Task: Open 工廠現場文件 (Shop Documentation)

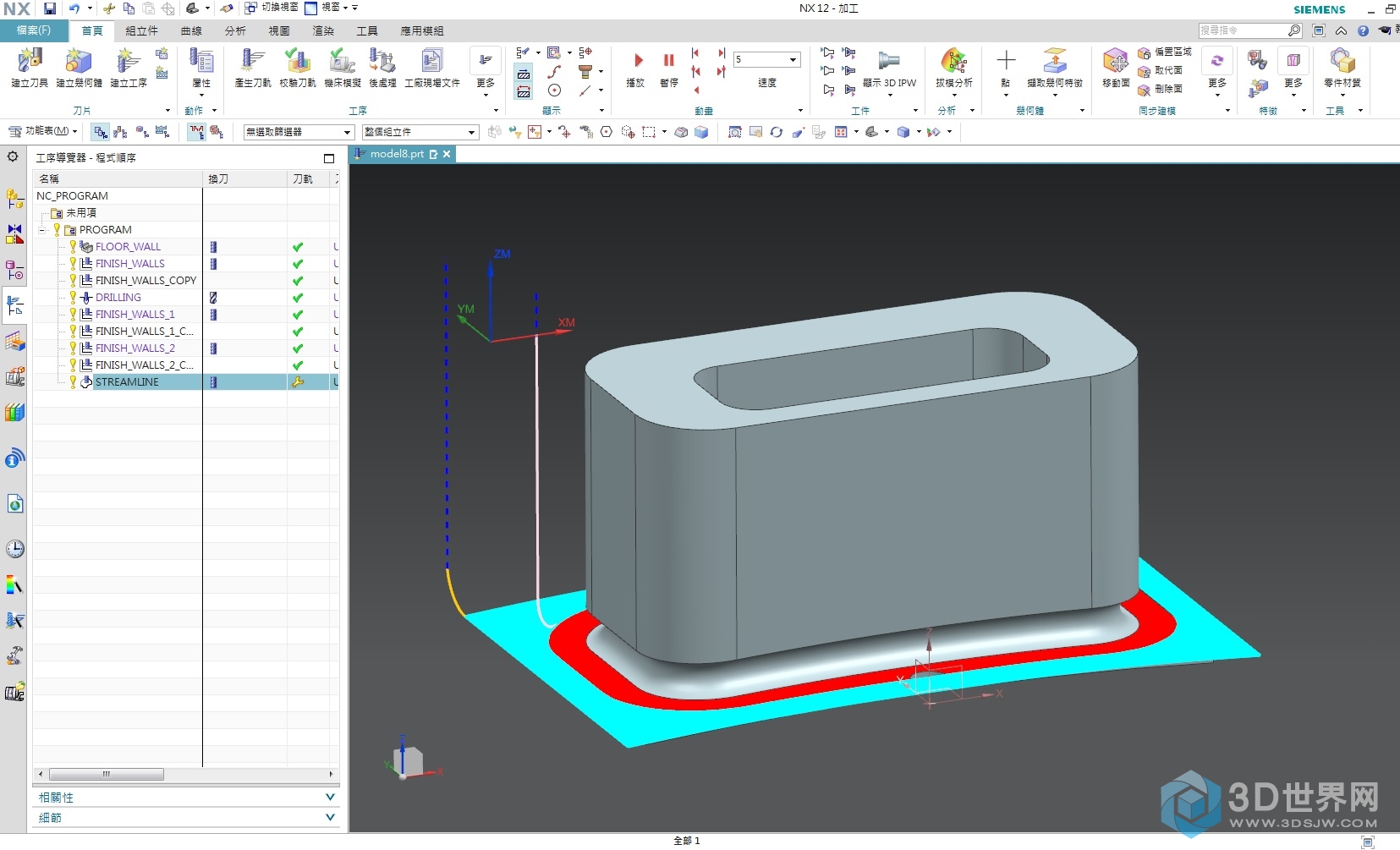Action: [x=431, y=63]
